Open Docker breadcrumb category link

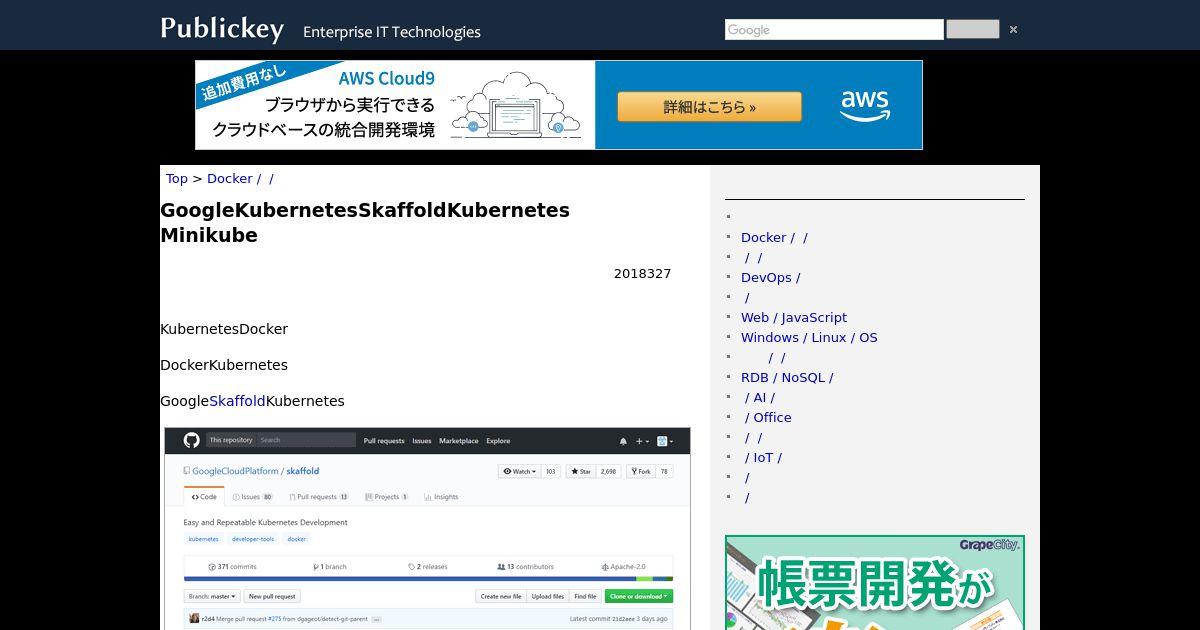pyautogui.click(x=240, y=178)
